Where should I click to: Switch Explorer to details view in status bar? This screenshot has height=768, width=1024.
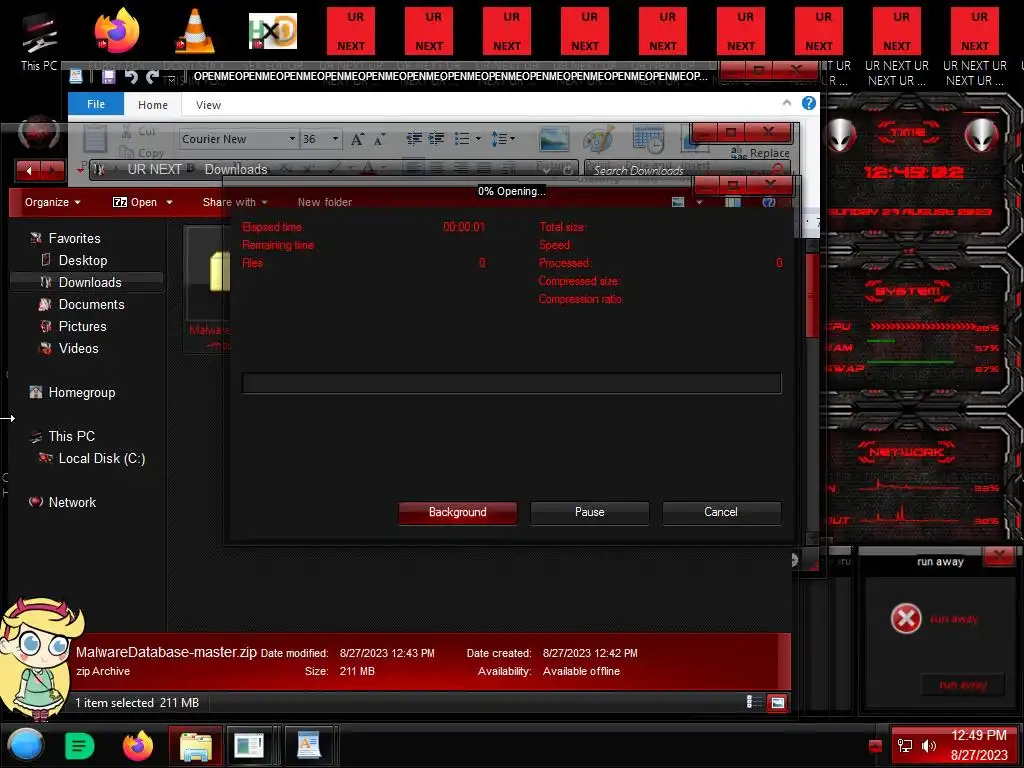click(x=754, y=702)
